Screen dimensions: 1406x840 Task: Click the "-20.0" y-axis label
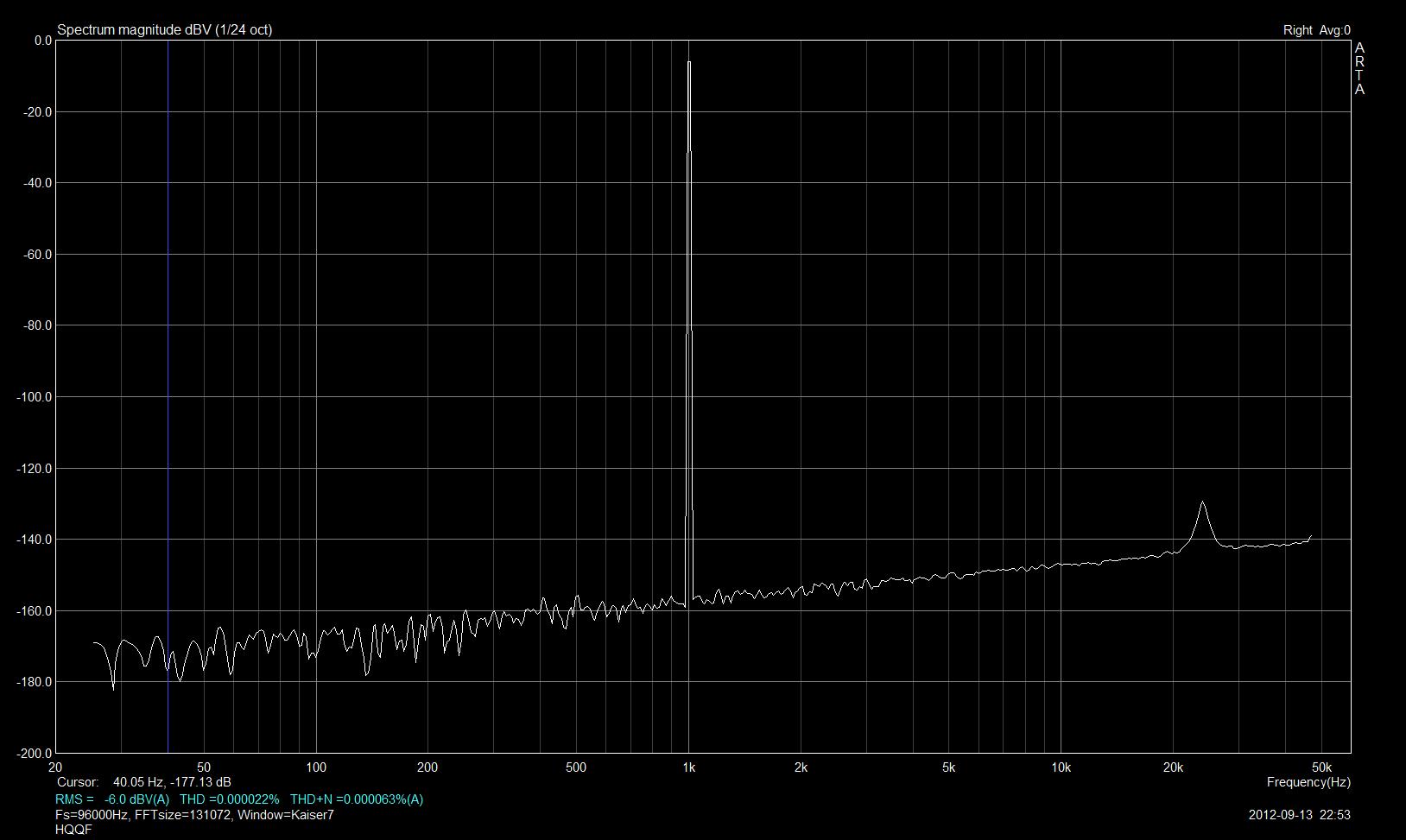tap(39, 112)
